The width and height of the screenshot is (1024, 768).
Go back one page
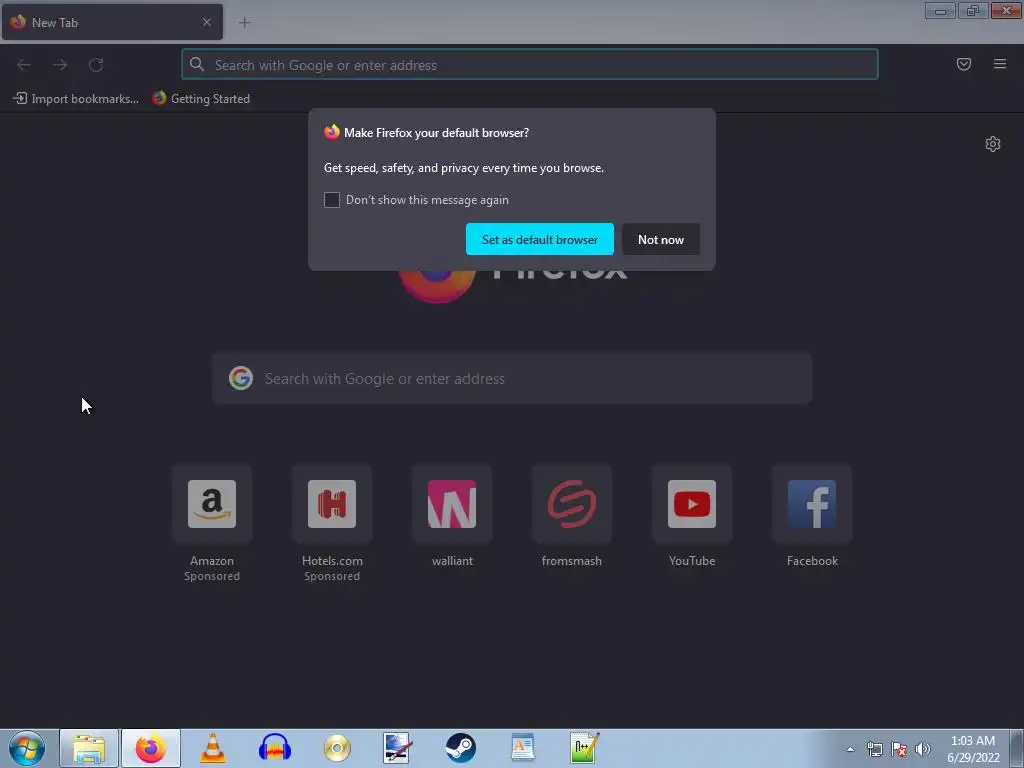24,65
